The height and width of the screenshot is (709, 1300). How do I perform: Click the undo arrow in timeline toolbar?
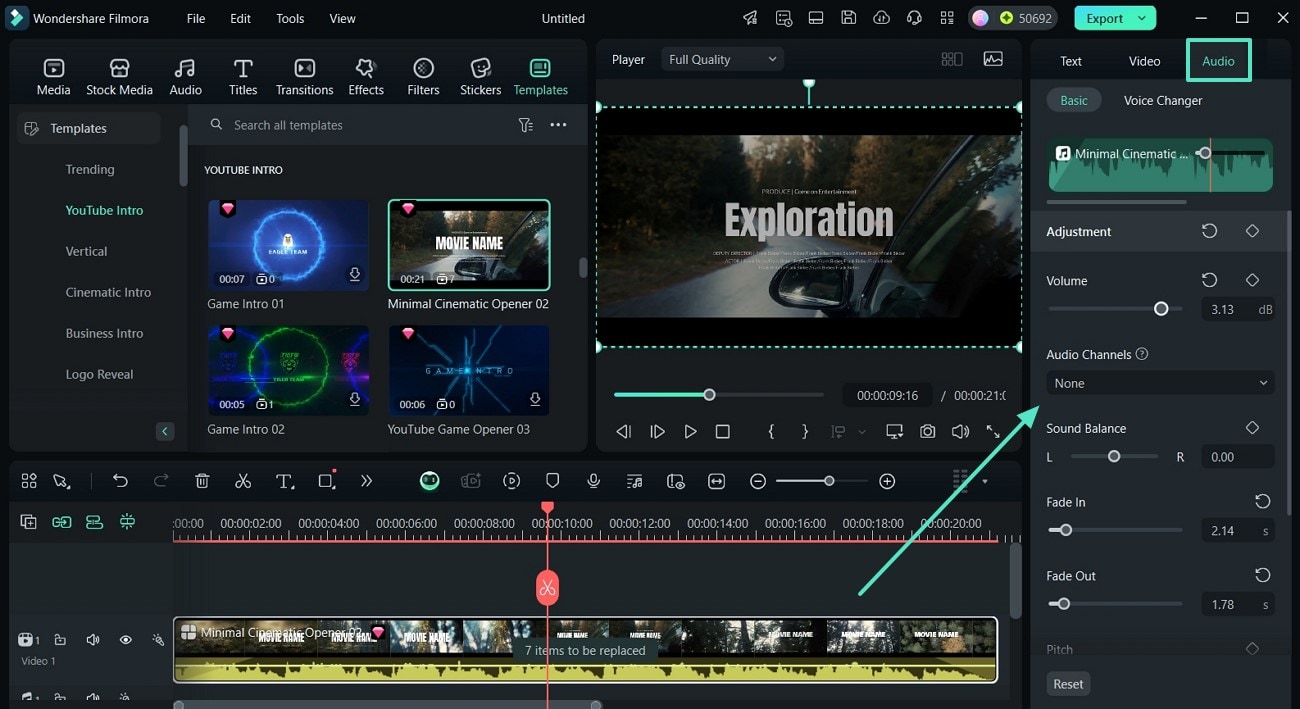point(120,481)
